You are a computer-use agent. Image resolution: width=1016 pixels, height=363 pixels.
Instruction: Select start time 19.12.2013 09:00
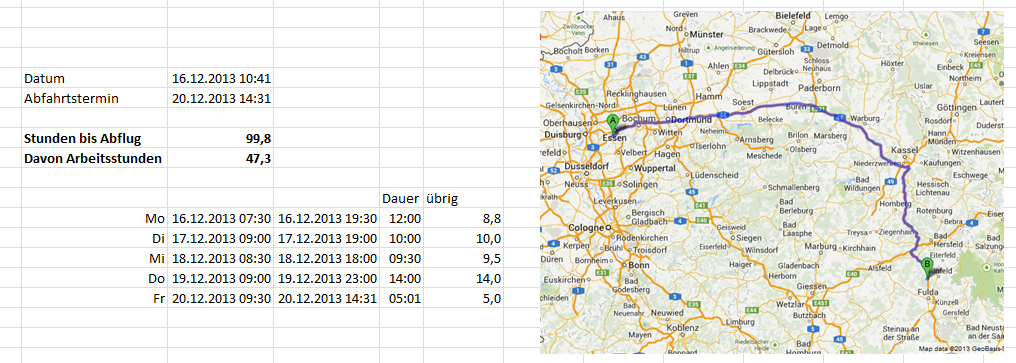220,279
